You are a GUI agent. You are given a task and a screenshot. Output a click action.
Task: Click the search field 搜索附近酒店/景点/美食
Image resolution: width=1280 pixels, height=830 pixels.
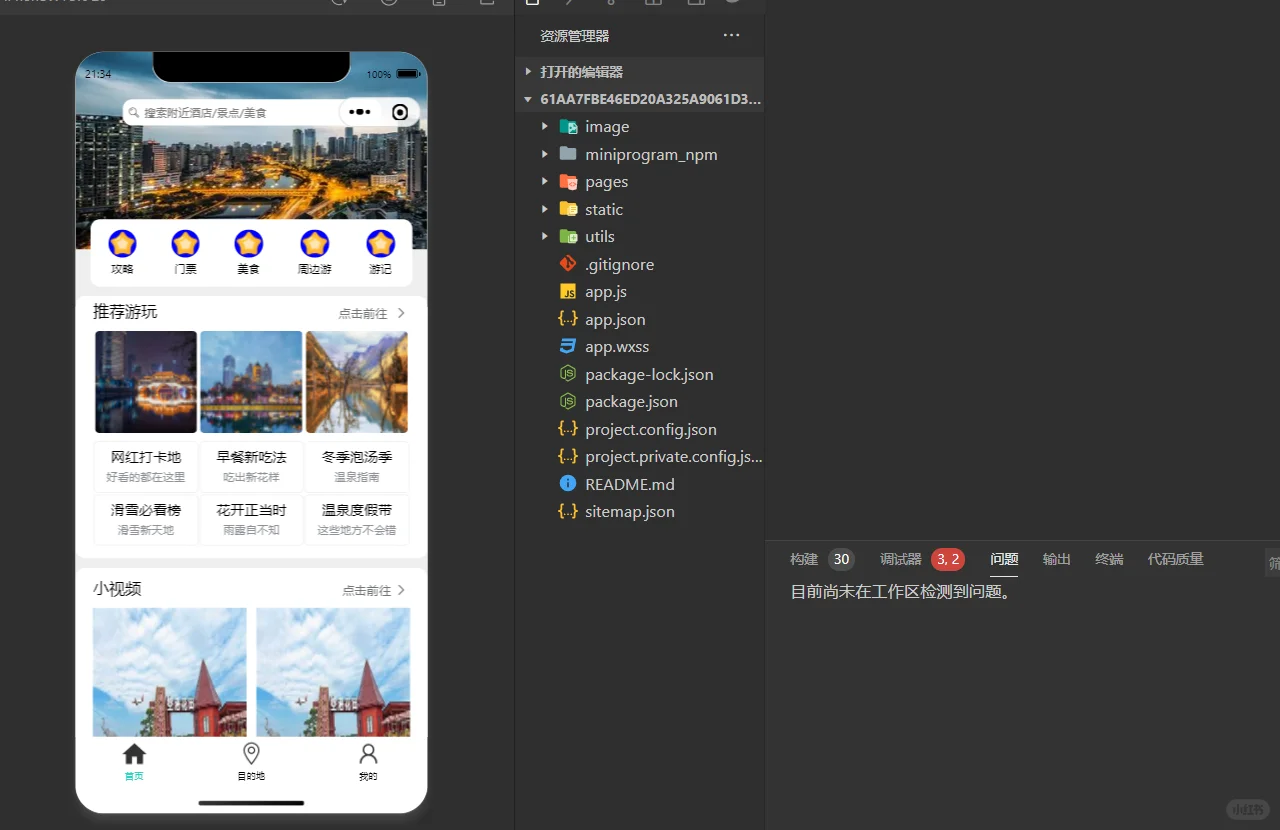click(230, 113)
